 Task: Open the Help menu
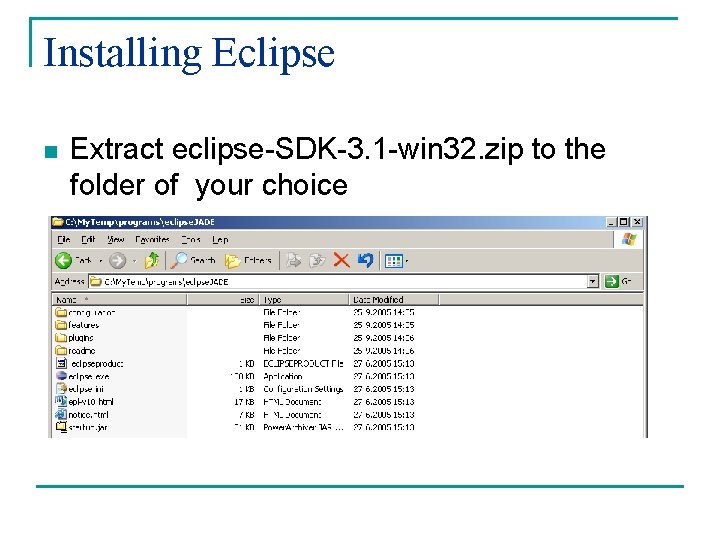220,240
